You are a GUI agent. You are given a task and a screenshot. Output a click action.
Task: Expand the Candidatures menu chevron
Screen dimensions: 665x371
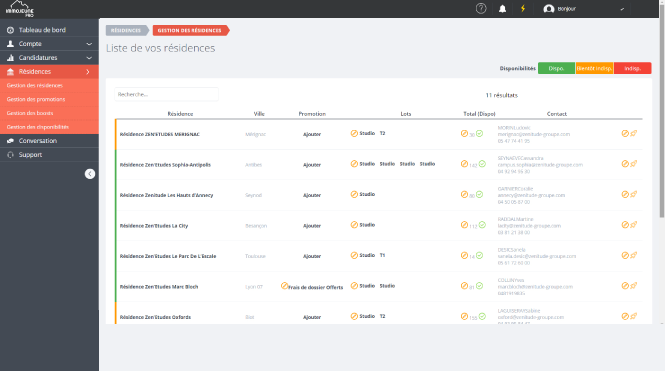89,58
